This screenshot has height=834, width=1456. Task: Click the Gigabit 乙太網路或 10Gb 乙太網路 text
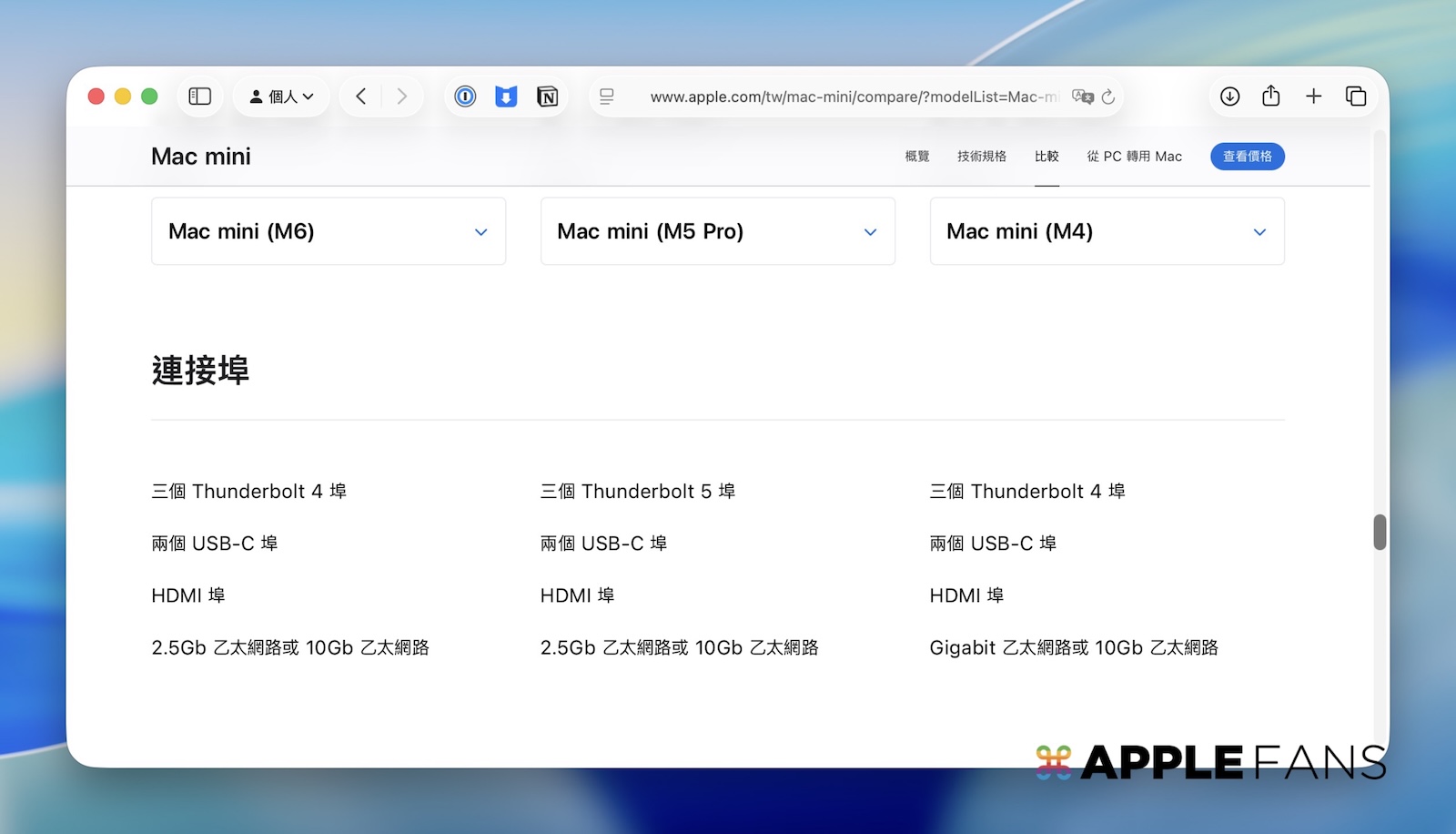click(x=1074, y=647)
